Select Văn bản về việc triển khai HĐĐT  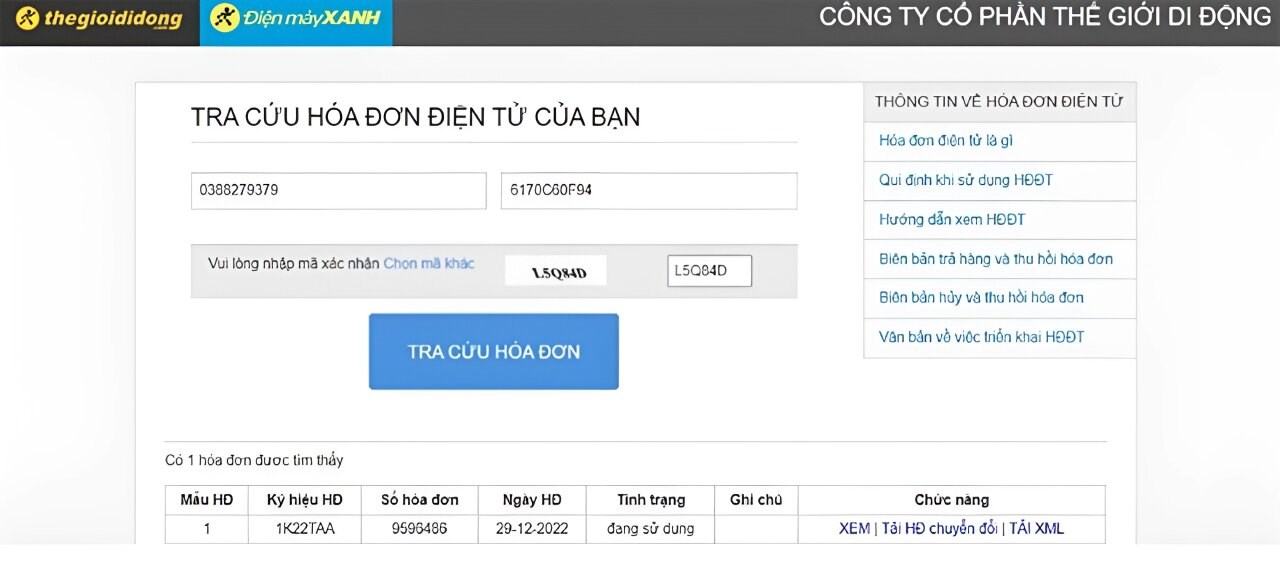(x=981, y=337)
